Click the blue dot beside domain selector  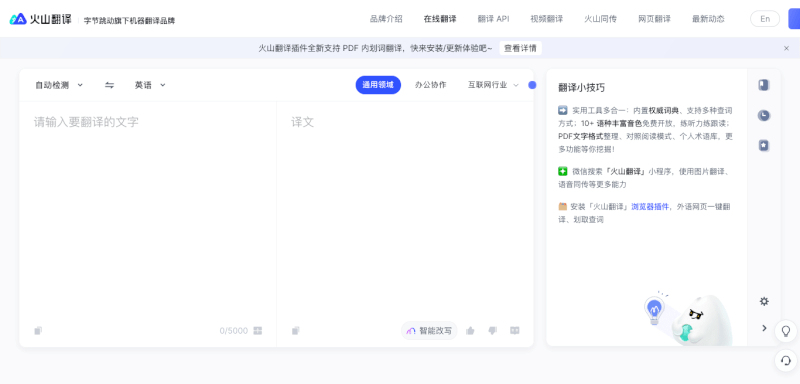coord(532,85)
